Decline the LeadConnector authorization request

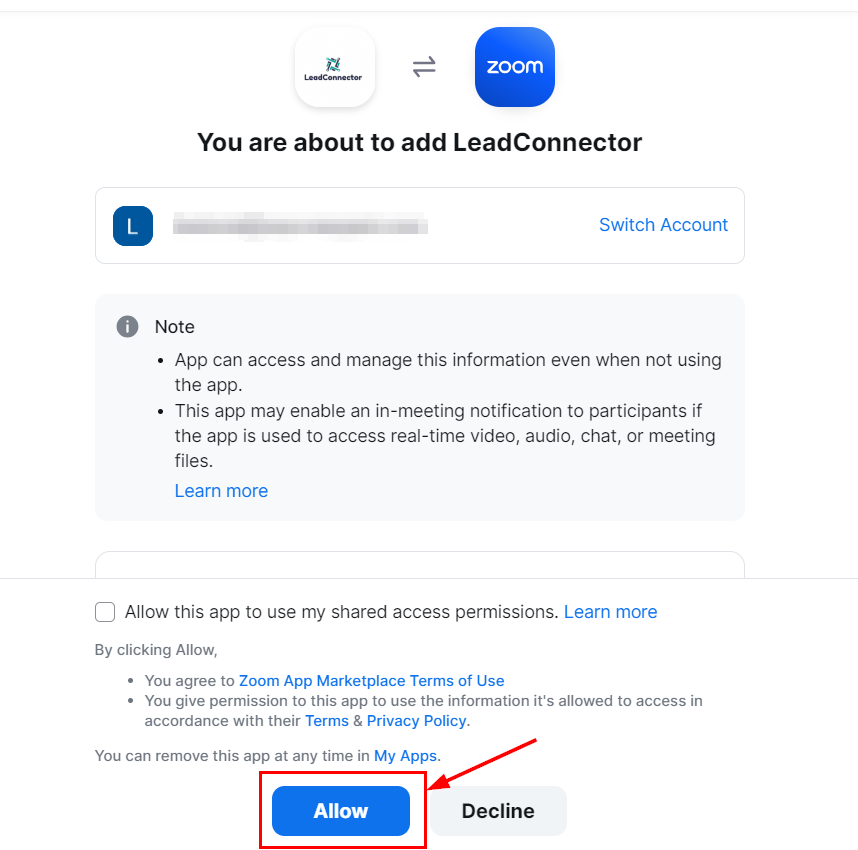(x=498, y=810)
